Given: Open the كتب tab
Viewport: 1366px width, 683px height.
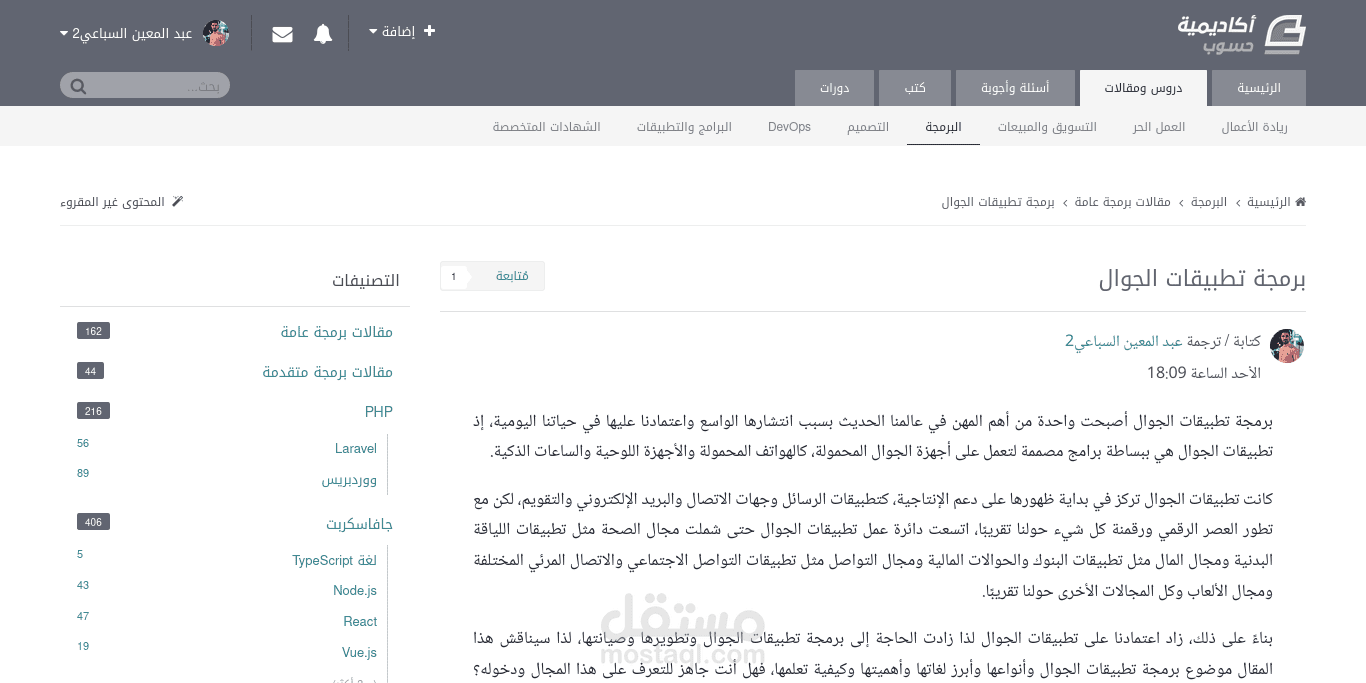Looking at the screenshot, I should point(915,88).
